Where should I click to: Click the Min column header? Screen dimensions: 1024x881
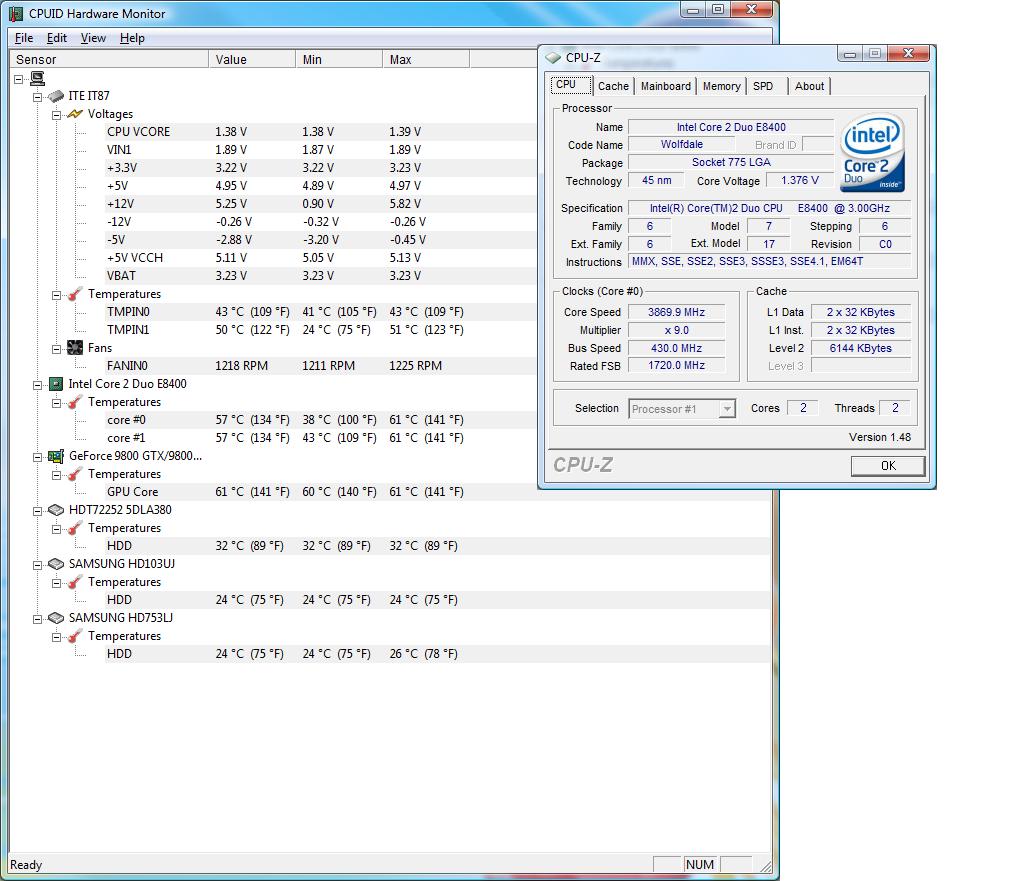339,59
